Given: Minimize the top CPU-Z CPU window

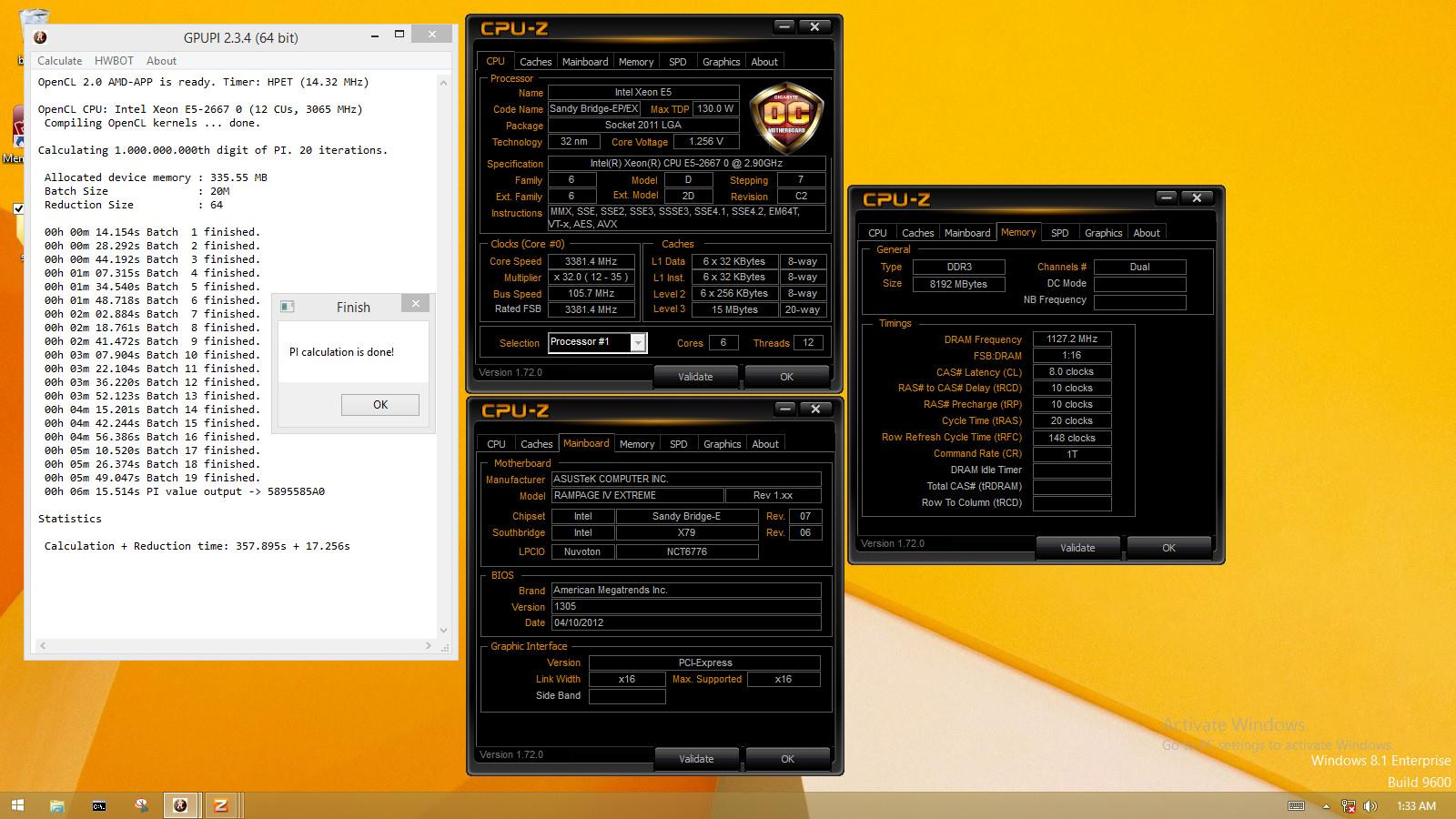Looking at the screenshot, I should click(x=784, y=27).
